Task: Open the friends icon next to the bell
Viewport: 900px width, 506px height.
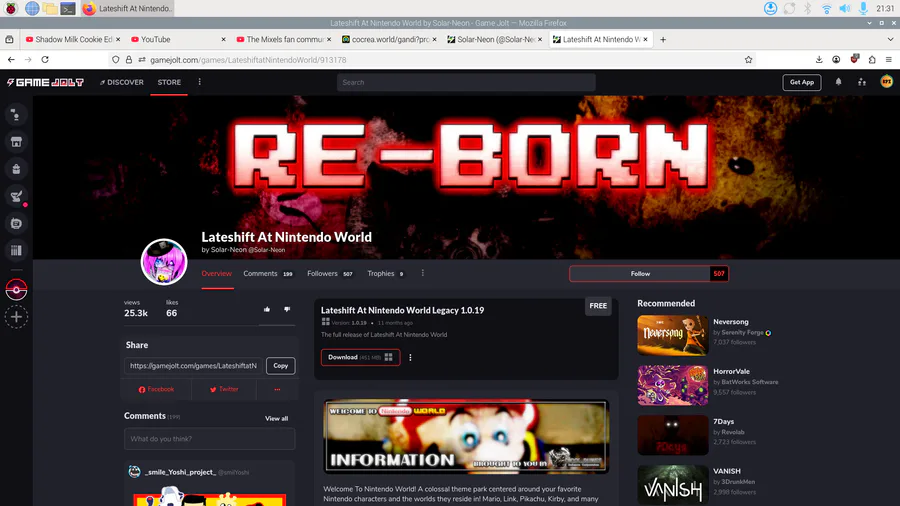Action: pos(862,82)
